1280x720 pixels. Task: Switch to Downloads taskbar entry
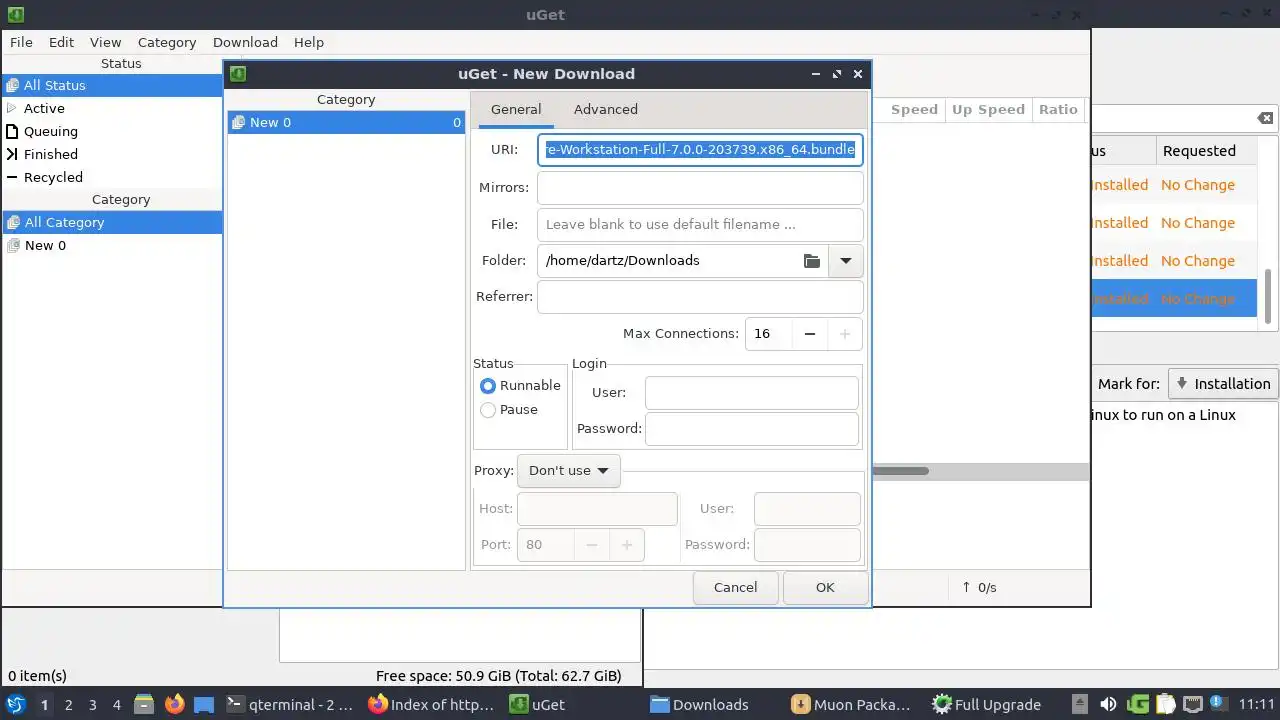715,704
